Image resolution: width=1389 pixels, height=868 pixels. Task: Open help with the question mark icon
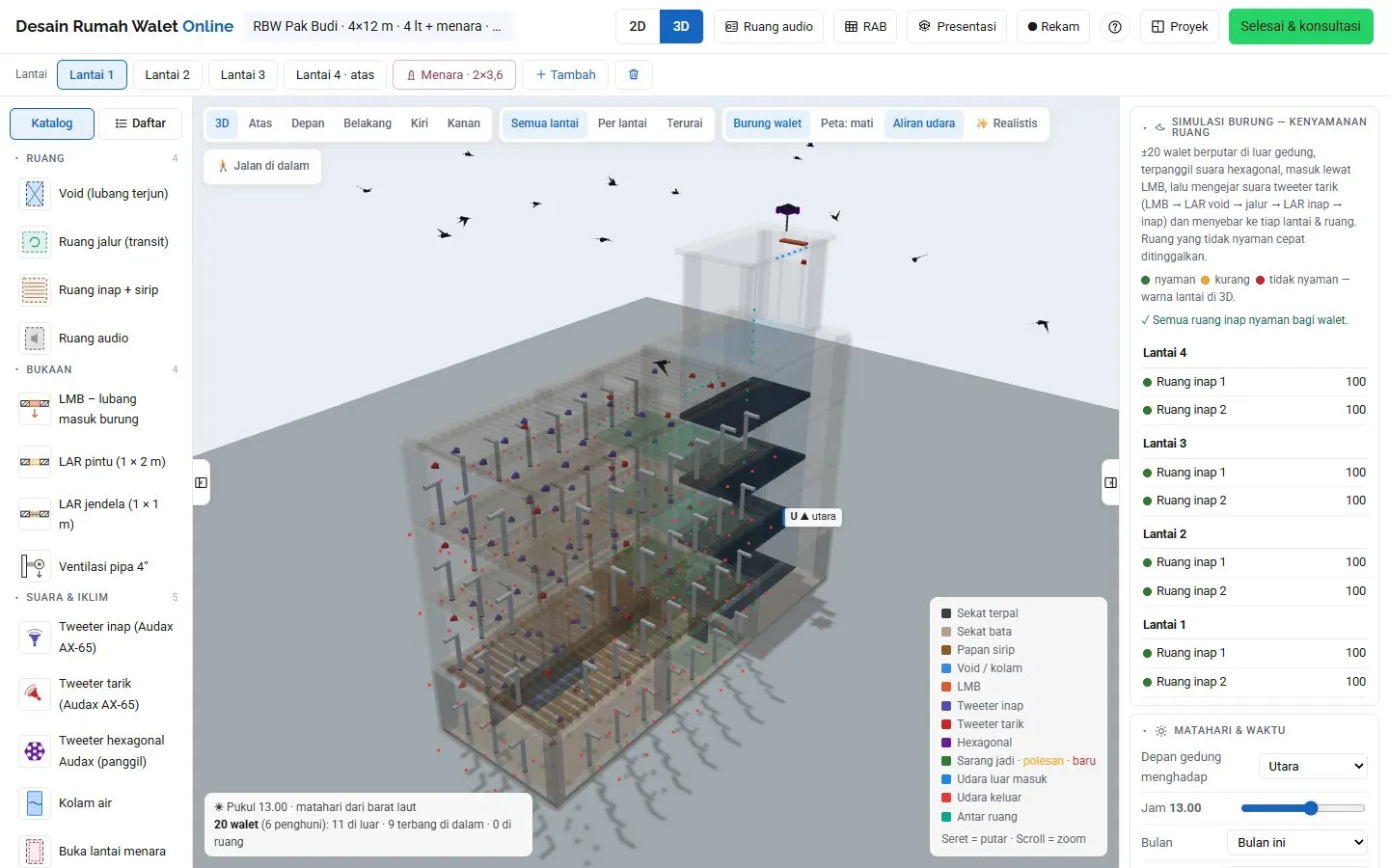click(1115, 27)
